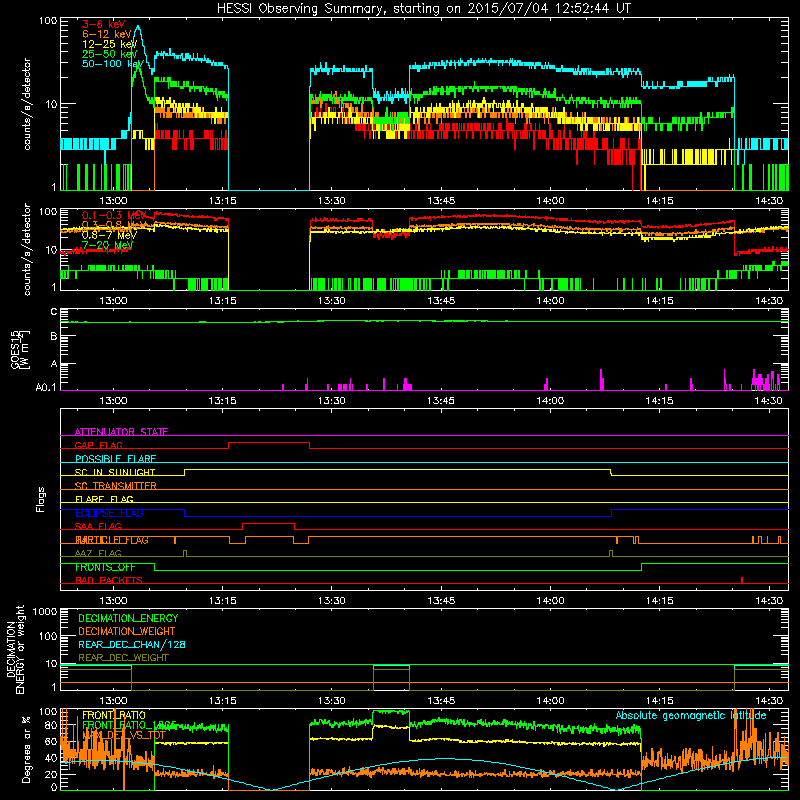The height and width of the screenshot is (800, 800).
Task: Click the DECIMATION_ENERGY legend label
Action: [x=128, y=618]
